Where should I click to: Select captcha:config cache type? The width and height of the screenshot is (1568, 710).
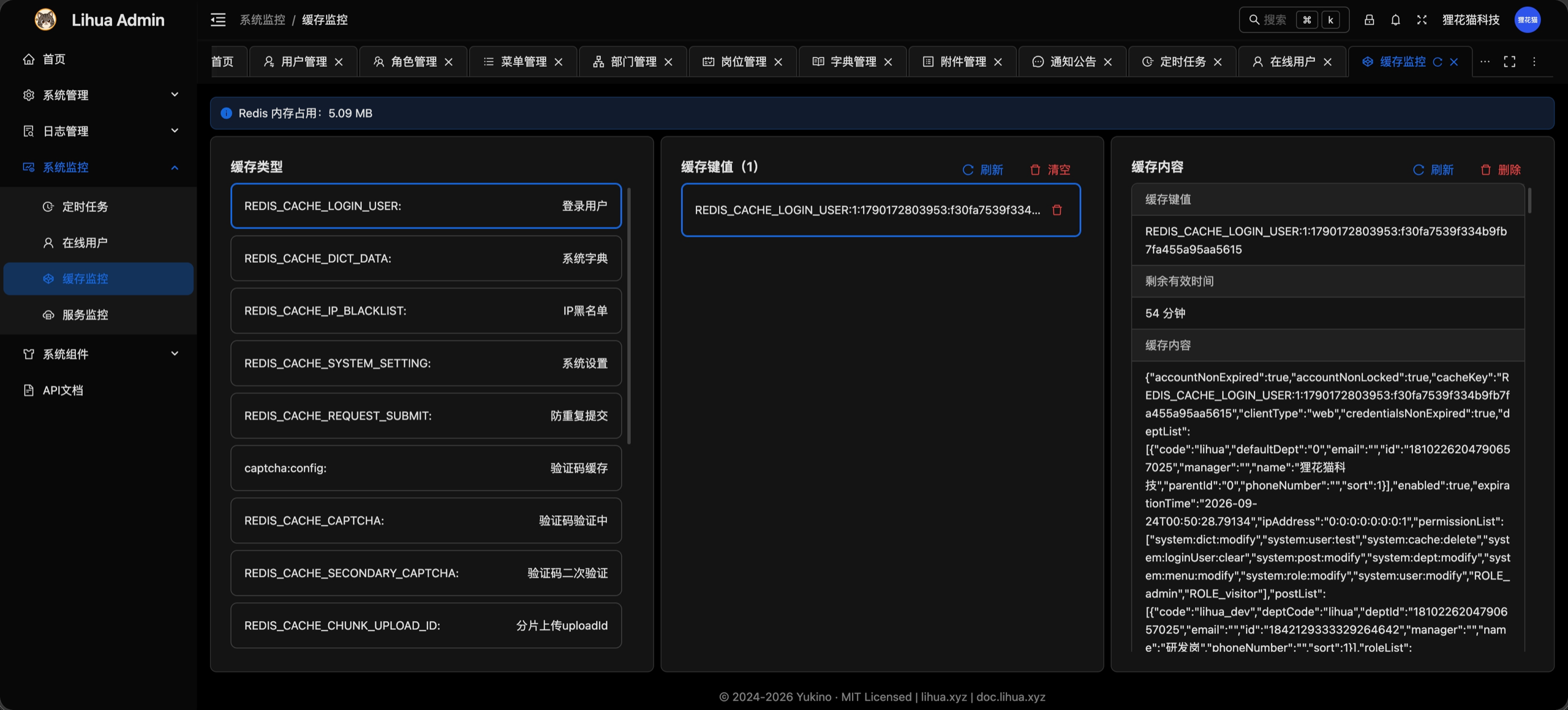426,468
